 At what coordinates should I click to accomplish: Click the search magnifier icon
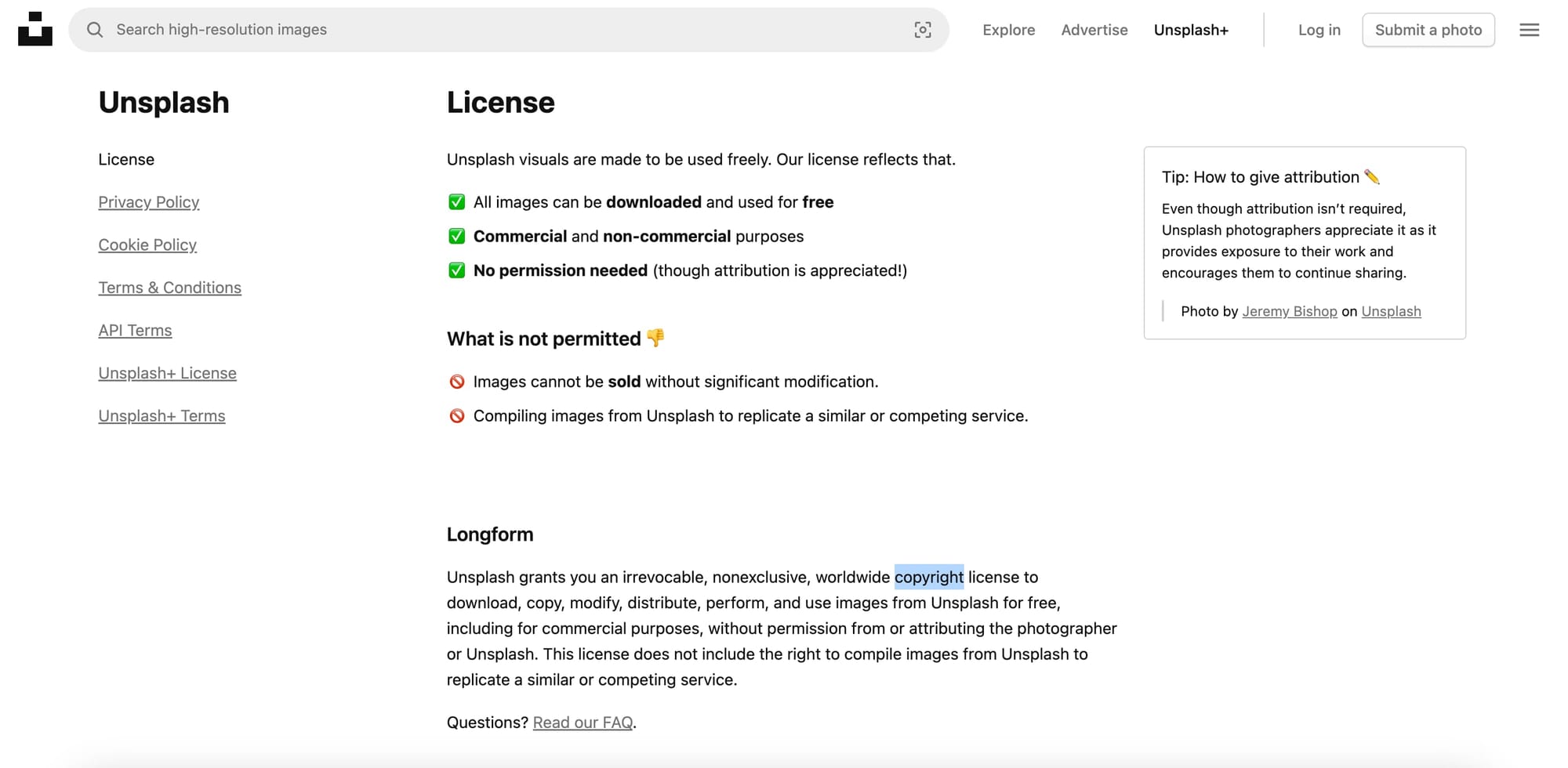tap(95, 30)
